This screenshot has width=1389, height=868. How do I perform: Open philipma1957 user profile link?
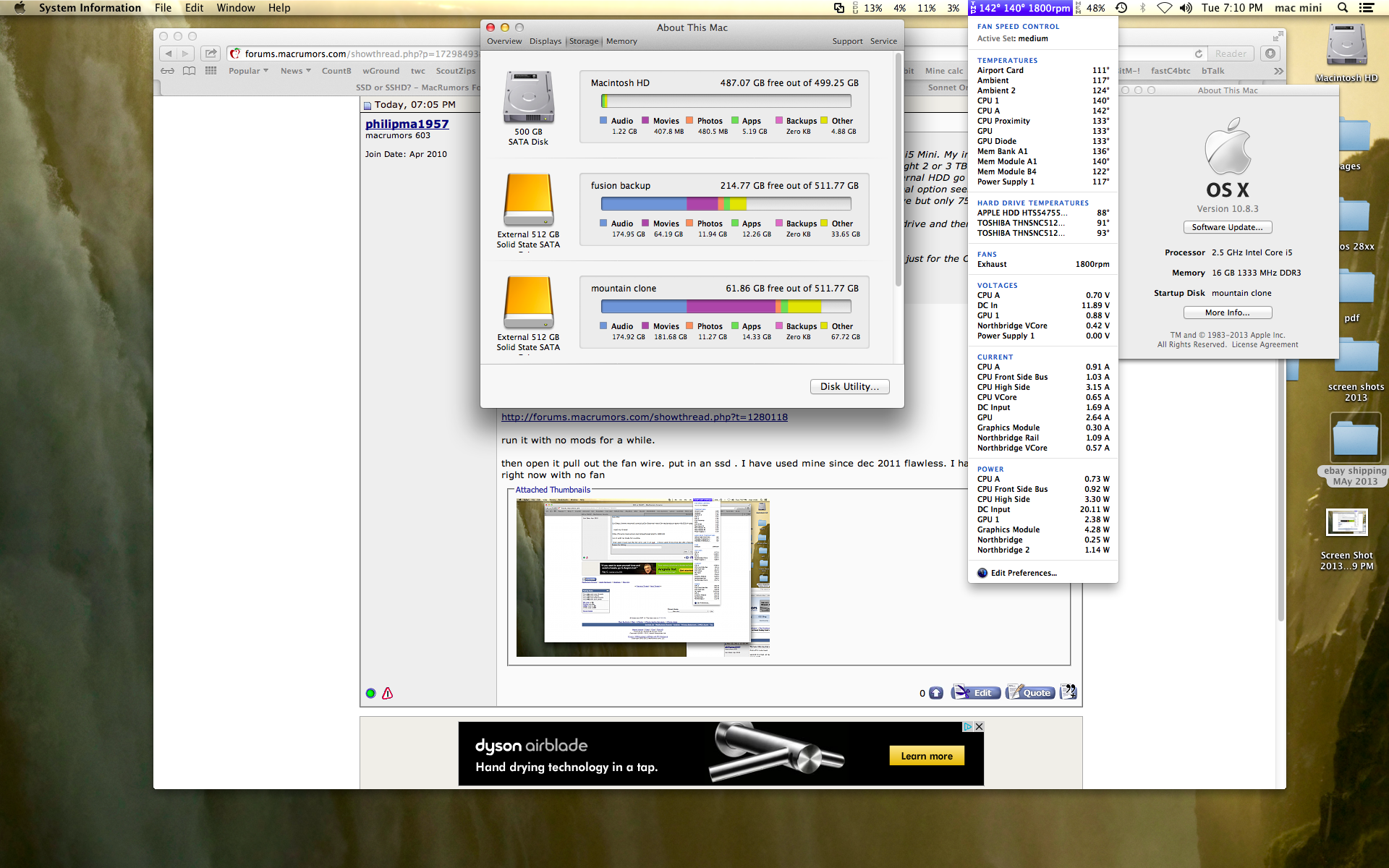point(407,124)
